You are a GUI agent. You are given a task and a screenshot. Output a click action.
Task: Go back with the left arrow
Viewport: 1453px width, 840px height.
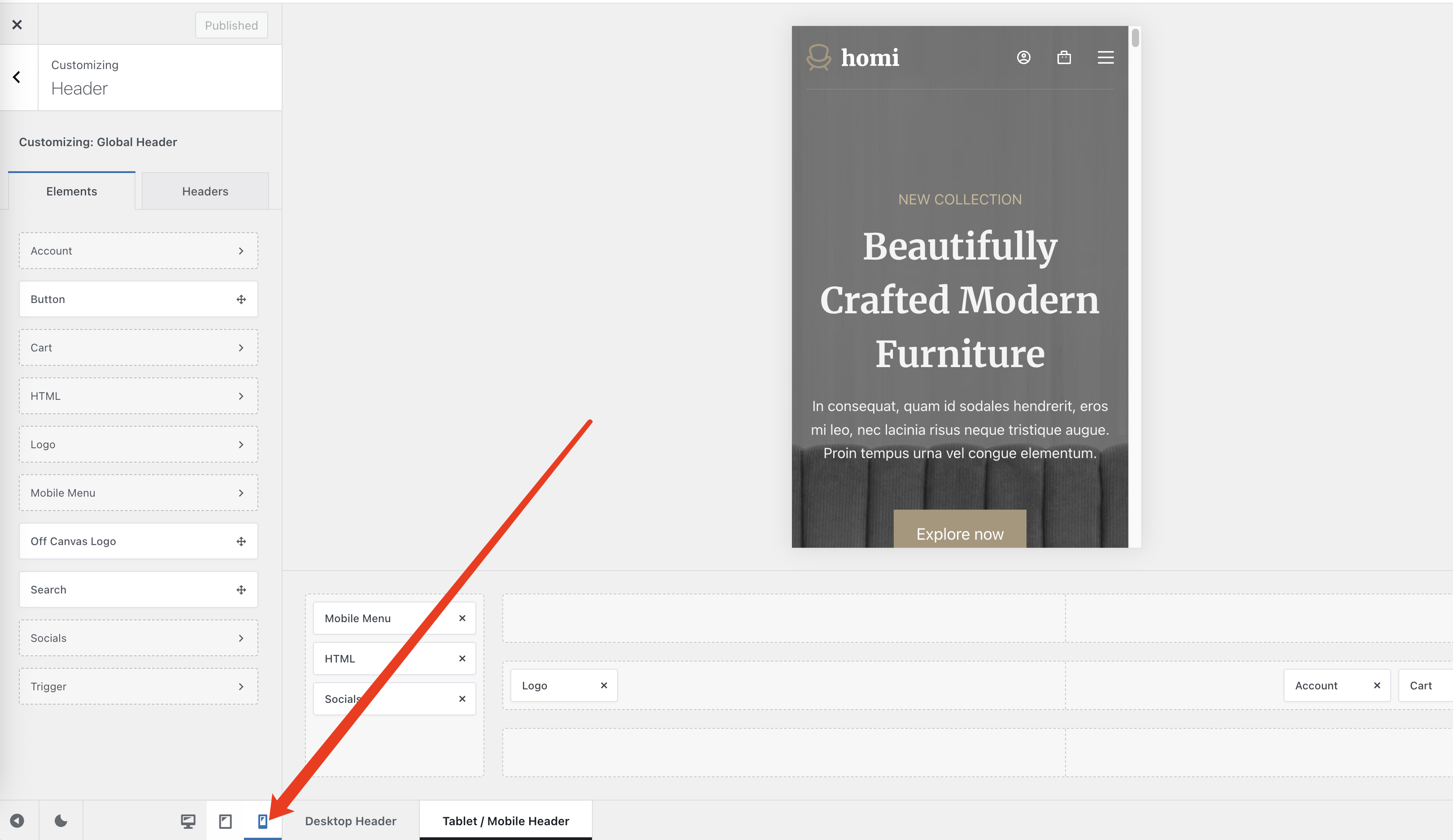(x=17, y=77)
